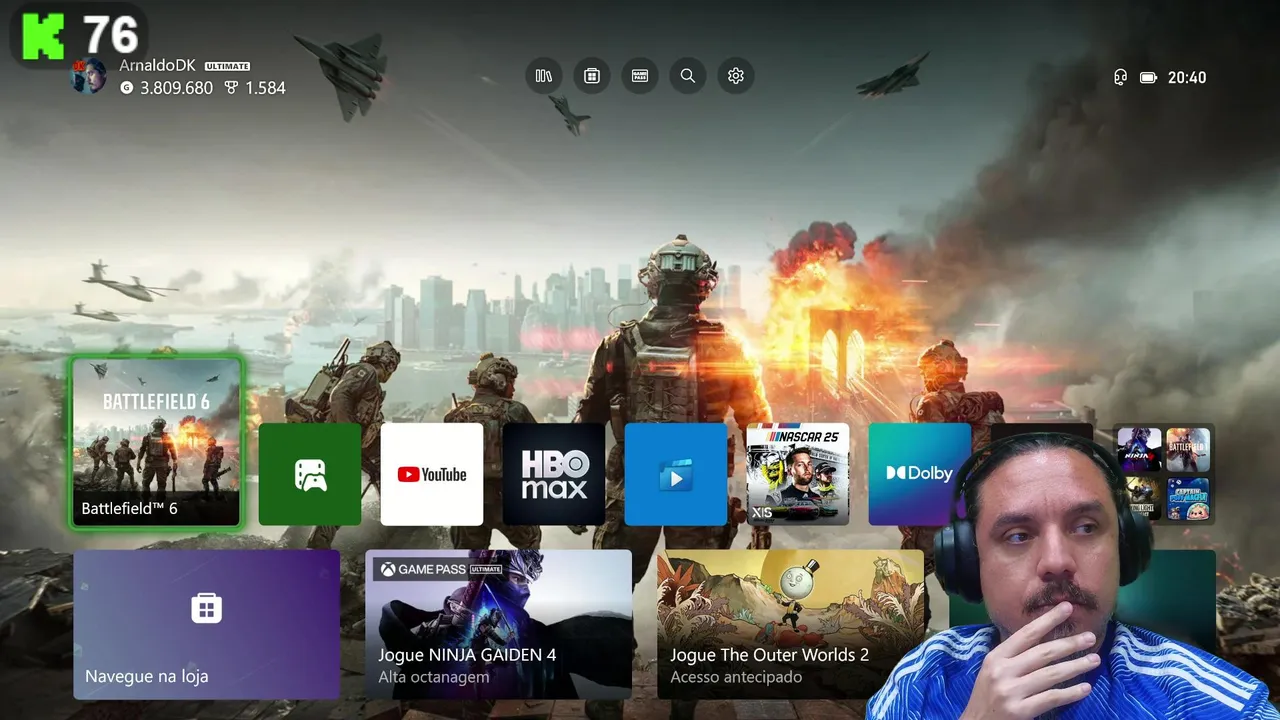Click the ArnaldoDK gamertag text
The image size is (1280, 720).
(159, 65)
